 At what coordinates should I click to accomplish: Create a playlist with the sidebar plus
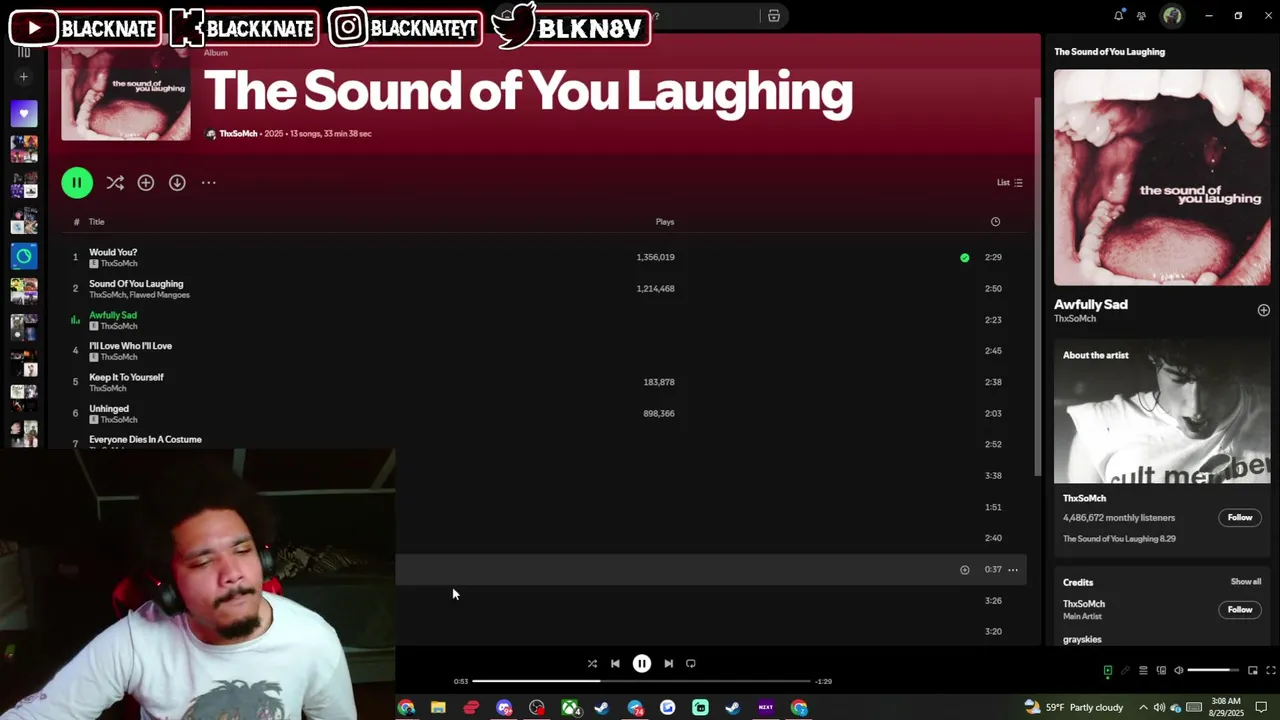pos(24,77)
